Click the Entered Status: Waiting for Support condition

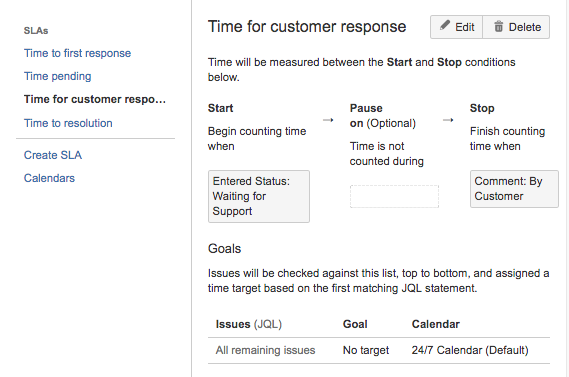click(259, 196)
